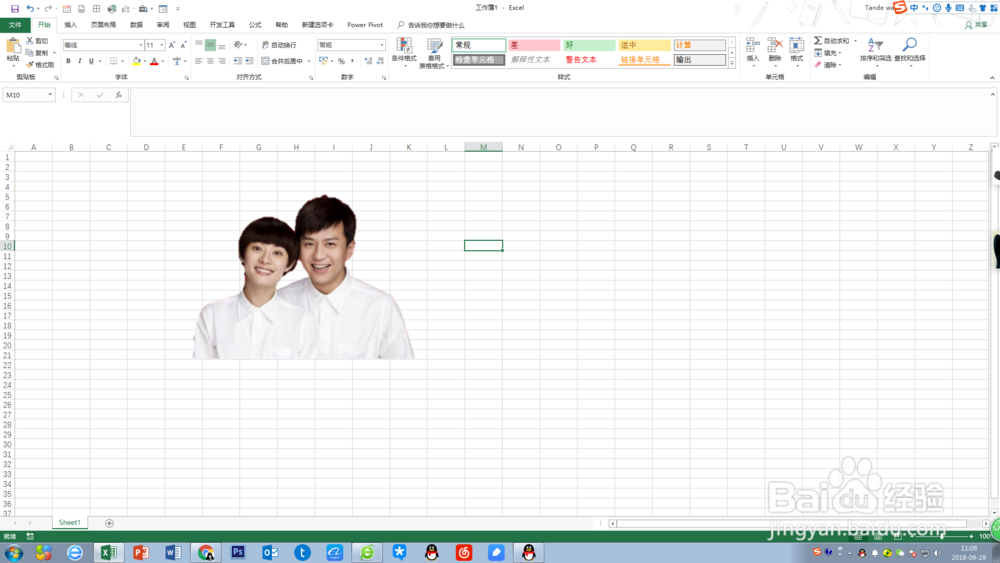The width and height of the screenshot is (1000, 563).
Task: Save the workbook from quick access toolbar
Action: point(15,9)
